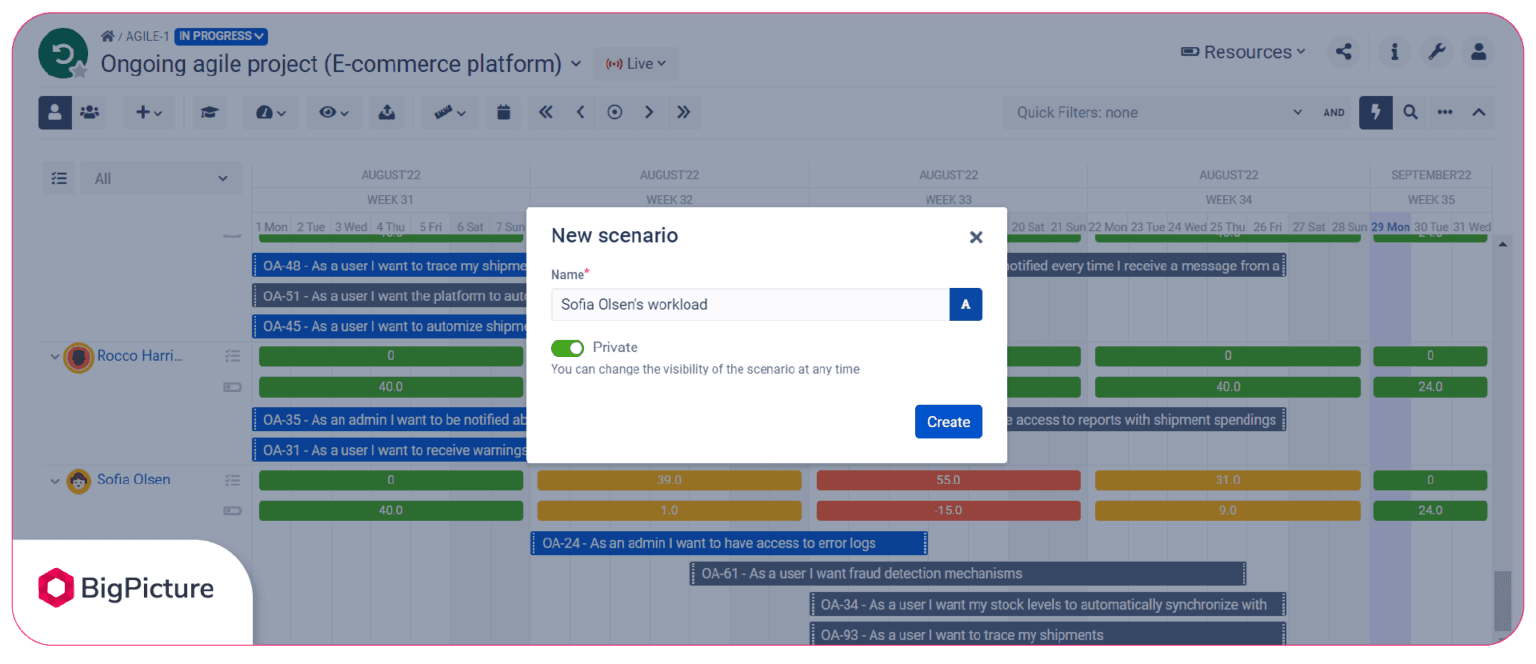Open the gauge workload dropdown

click(270, 112)
